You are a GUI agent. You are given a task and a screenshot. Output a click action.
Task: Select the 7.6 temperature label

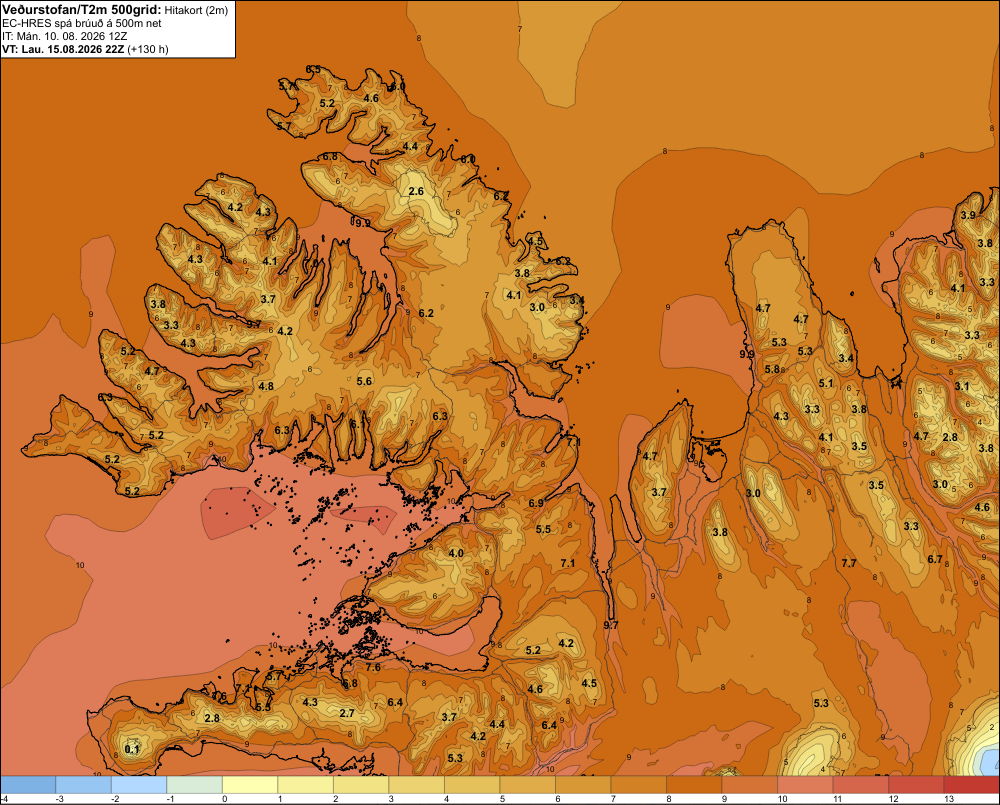(x=373, y=667)
